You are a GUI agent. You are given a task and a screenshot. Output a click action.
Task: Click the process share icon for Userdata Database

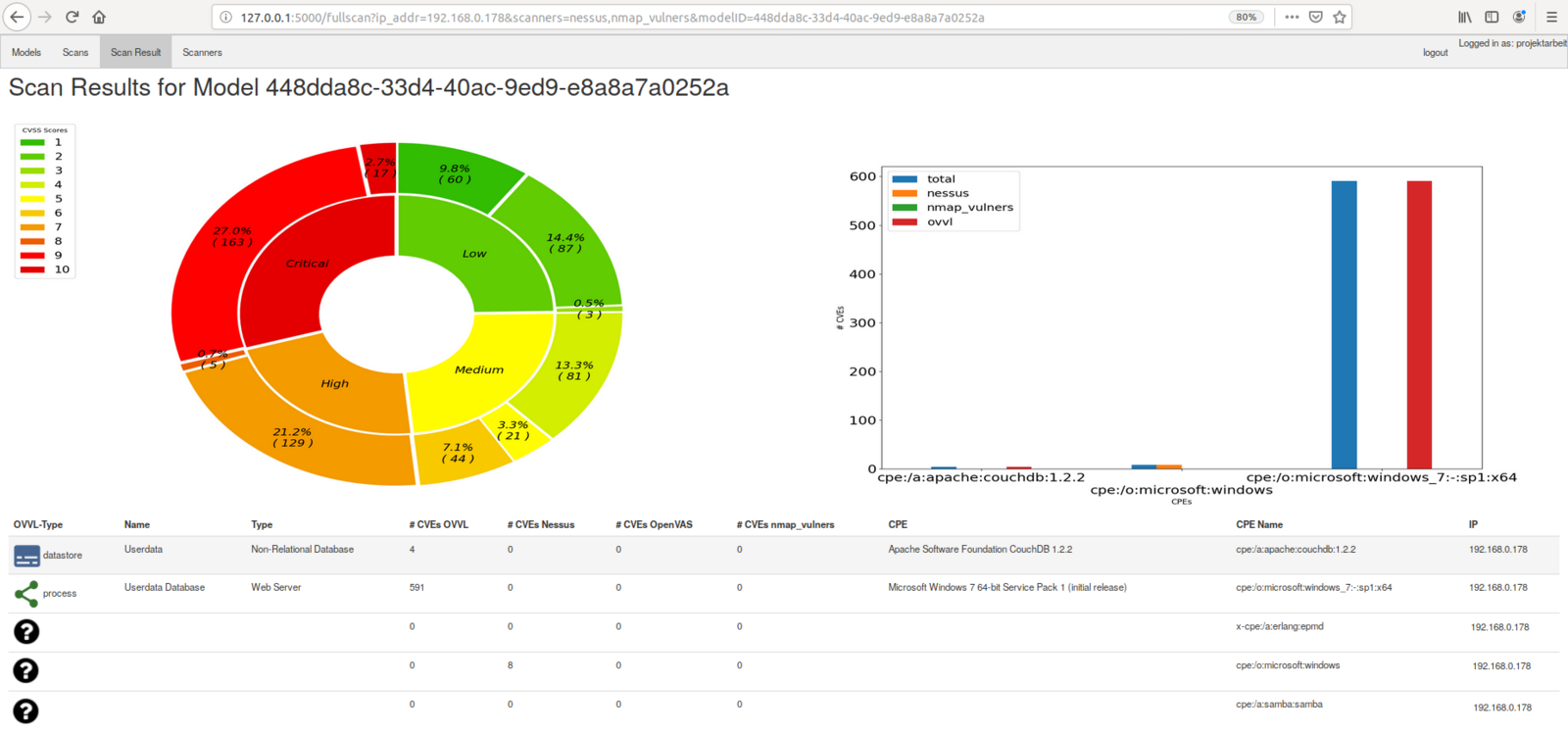(26, 594)
